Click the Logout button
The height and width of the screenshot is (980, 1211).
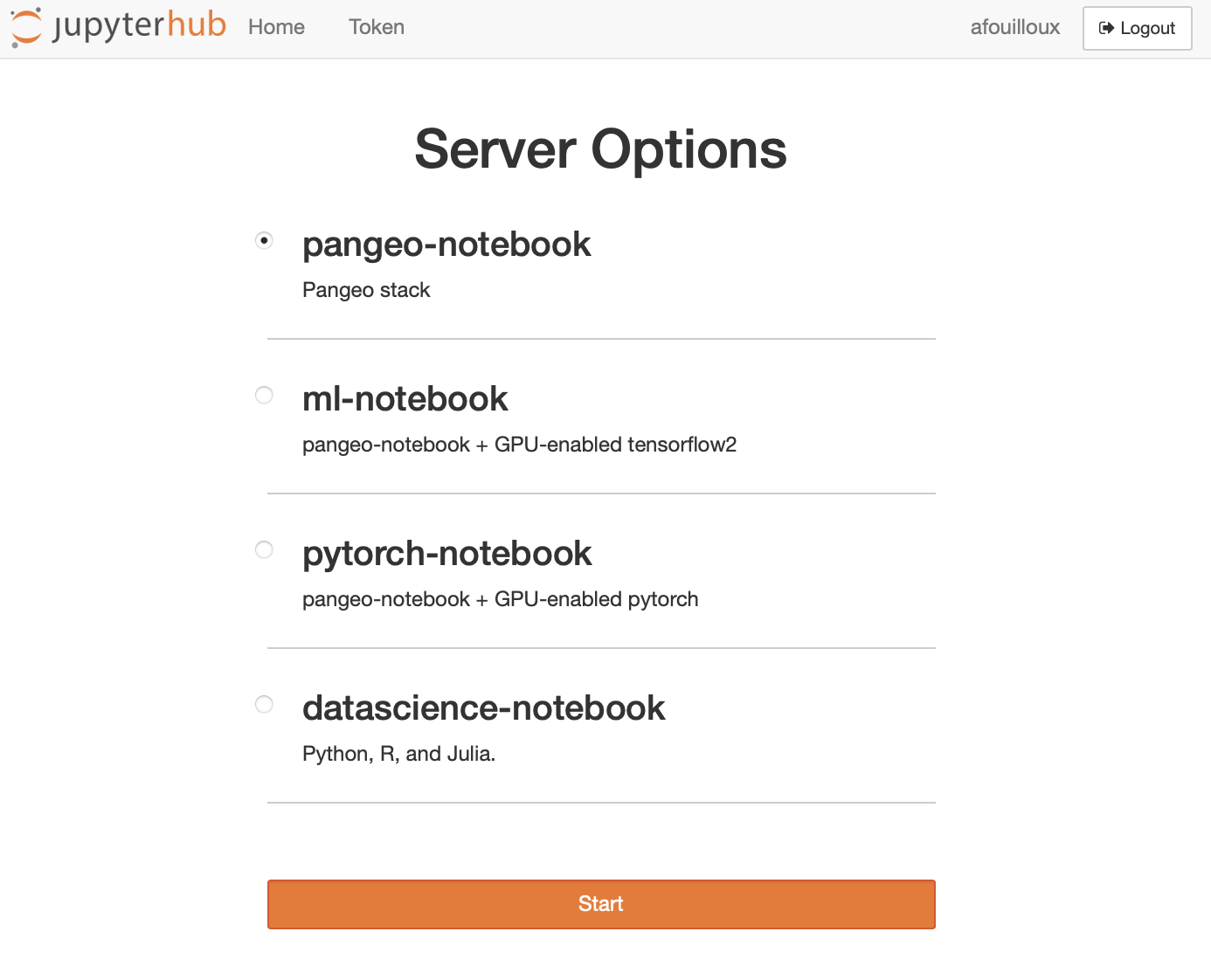(x=1137, y=28)
